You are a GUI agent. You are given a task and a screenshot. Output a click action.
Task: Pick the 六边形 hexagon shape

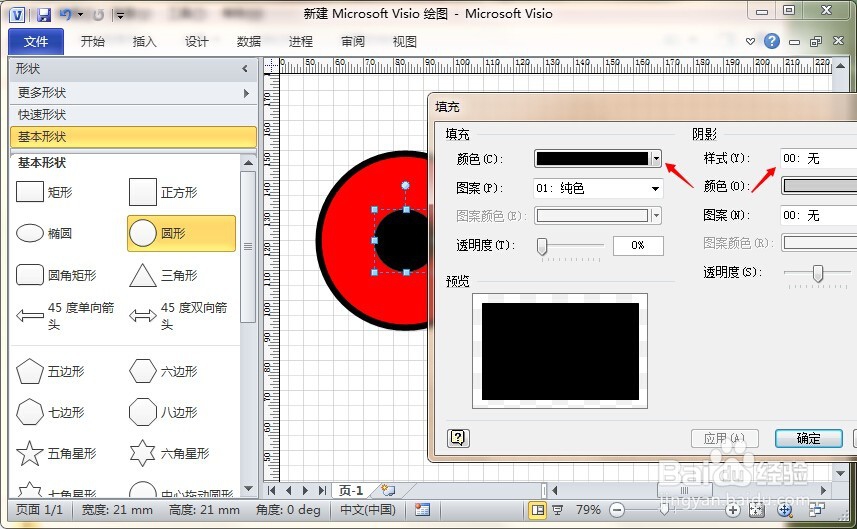(163, 372)
